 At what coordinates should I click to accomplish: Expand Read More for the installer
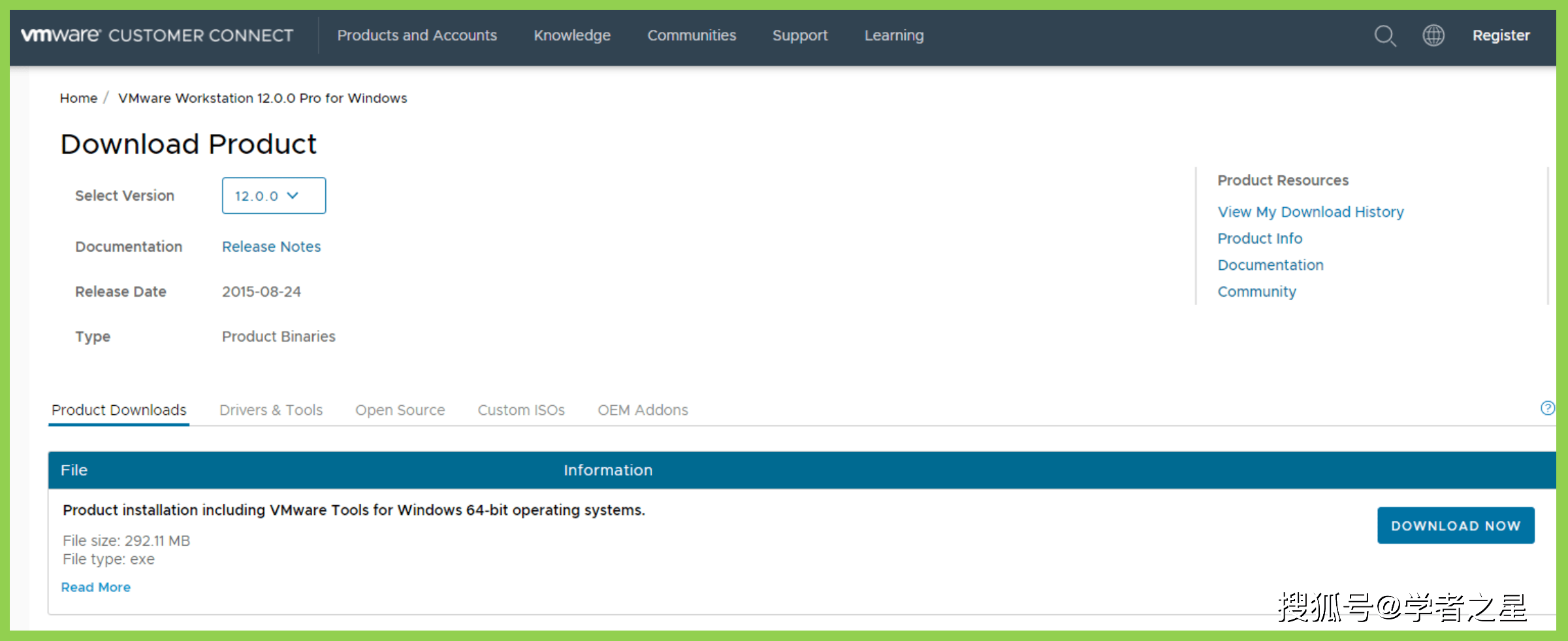[x=95, y=587]
